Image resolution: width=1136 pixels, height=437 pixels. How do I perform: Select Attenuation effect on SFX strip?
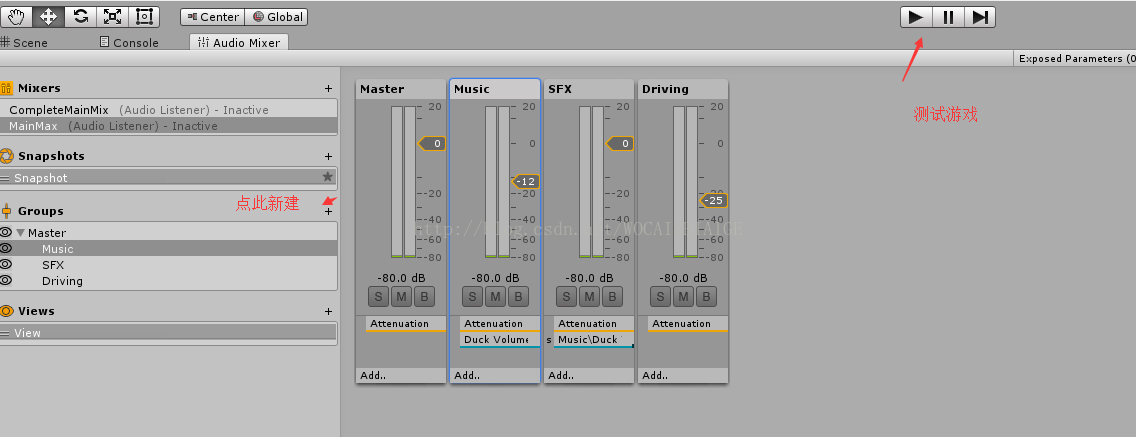[x=594, y=324]
